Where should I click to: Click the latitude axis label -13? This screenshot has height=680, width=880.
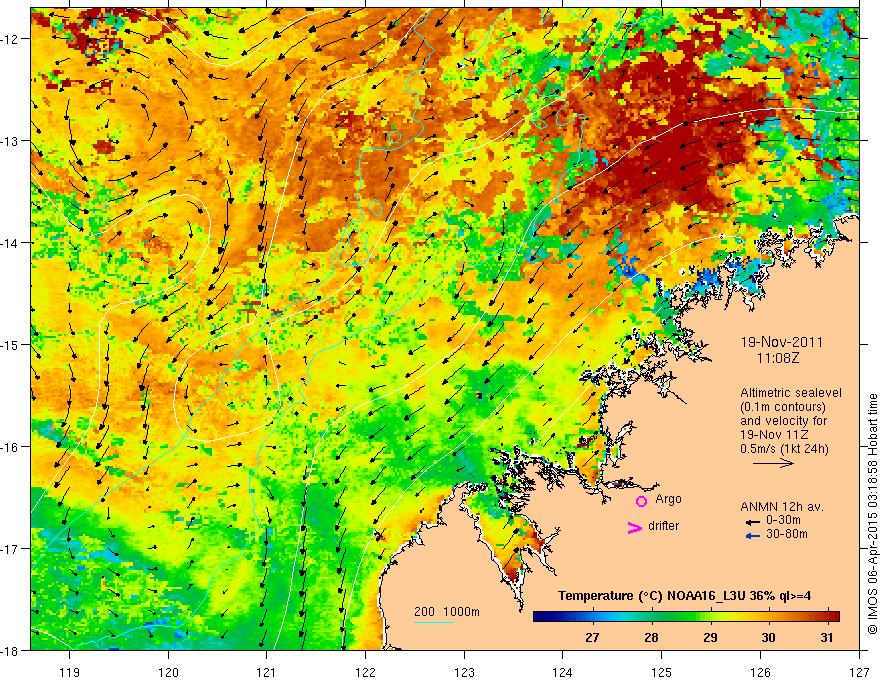[x=10, y=141]
